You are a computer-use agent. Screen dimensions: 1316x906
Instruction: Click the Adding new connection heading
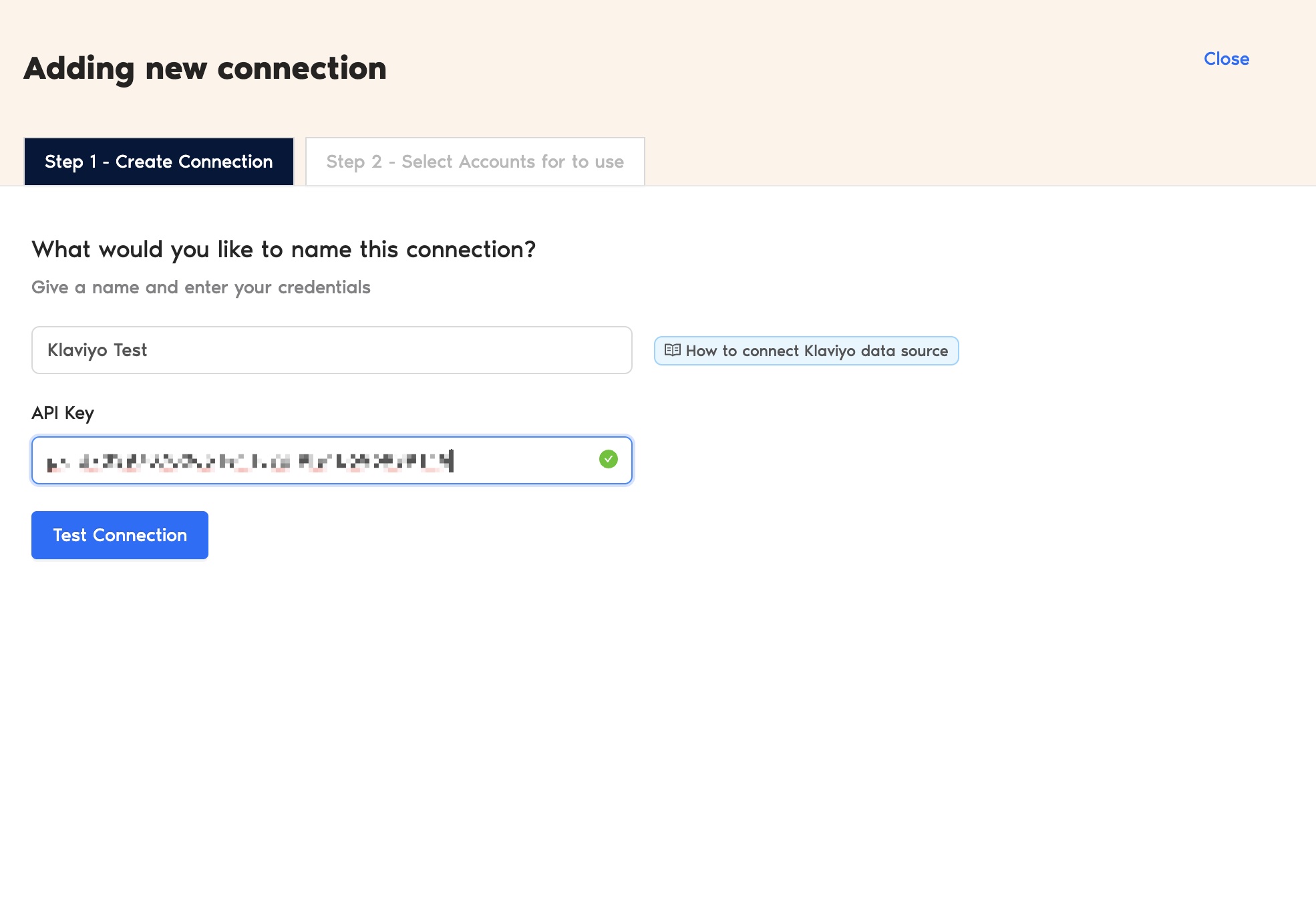205,68
